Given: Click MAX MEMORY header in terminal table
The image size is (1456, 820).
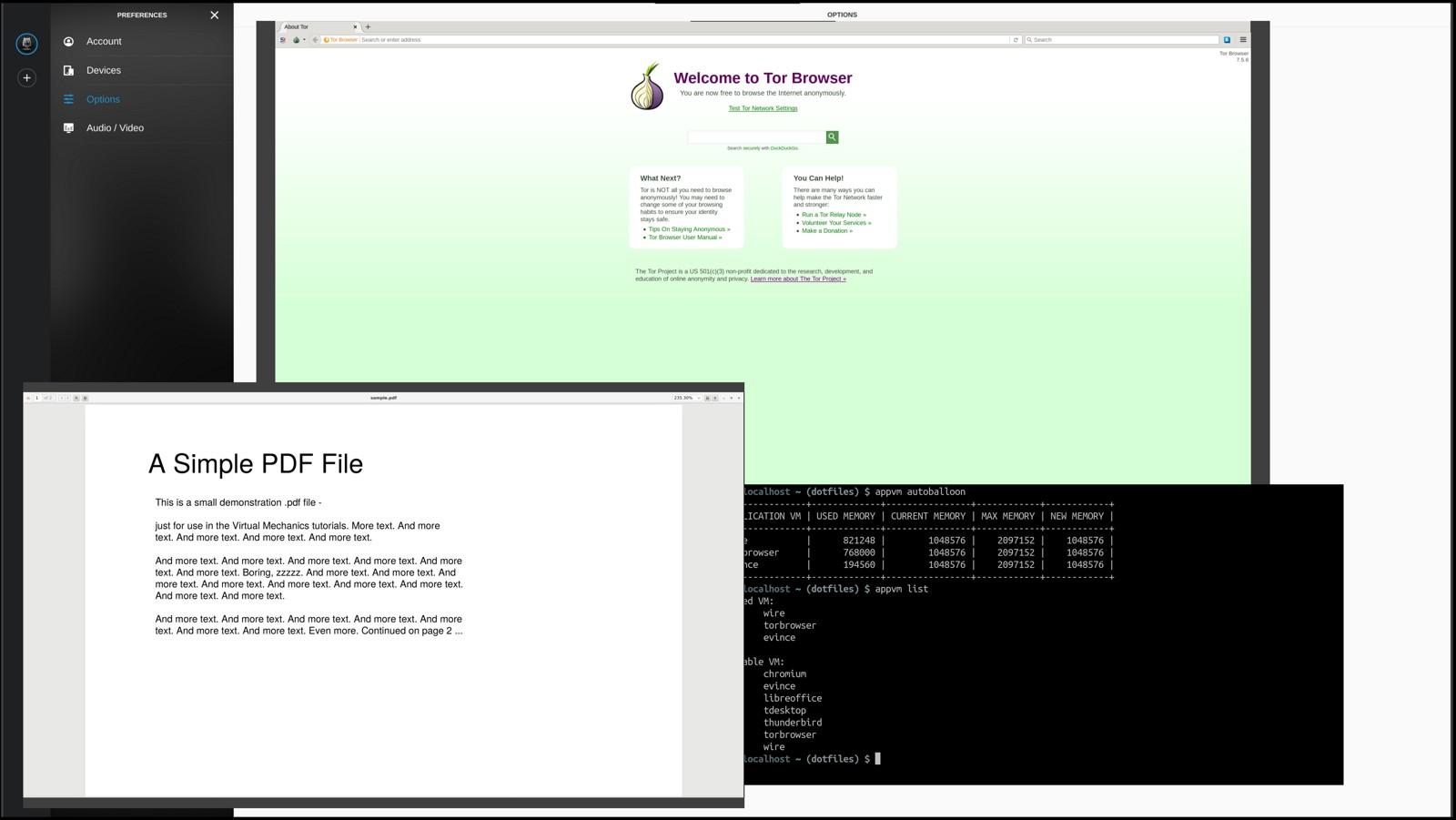Looking at the screenshot, I should (x=1007, y=516).
